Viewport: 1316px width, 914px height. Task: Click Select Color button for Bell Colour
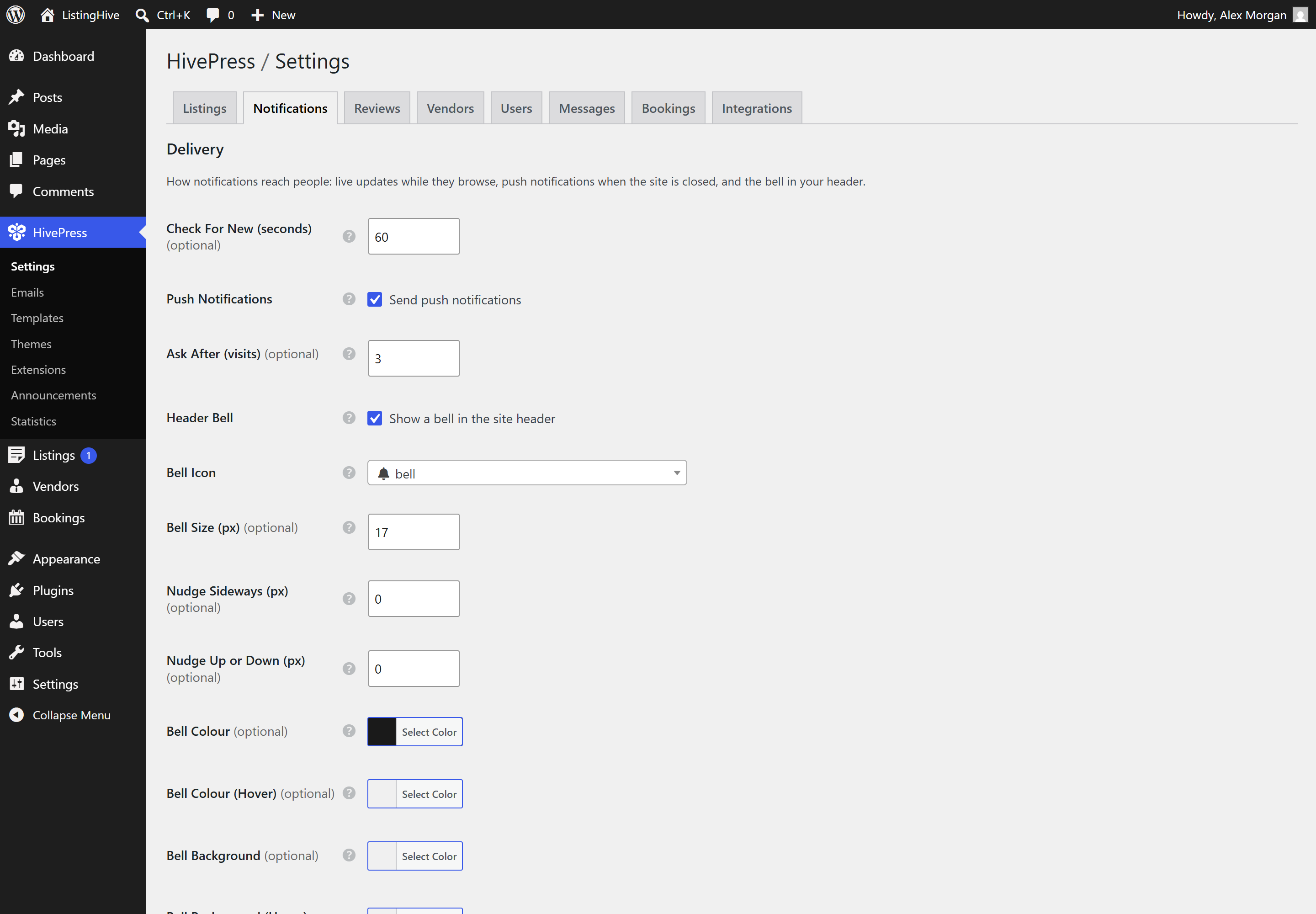click(429, 732)
